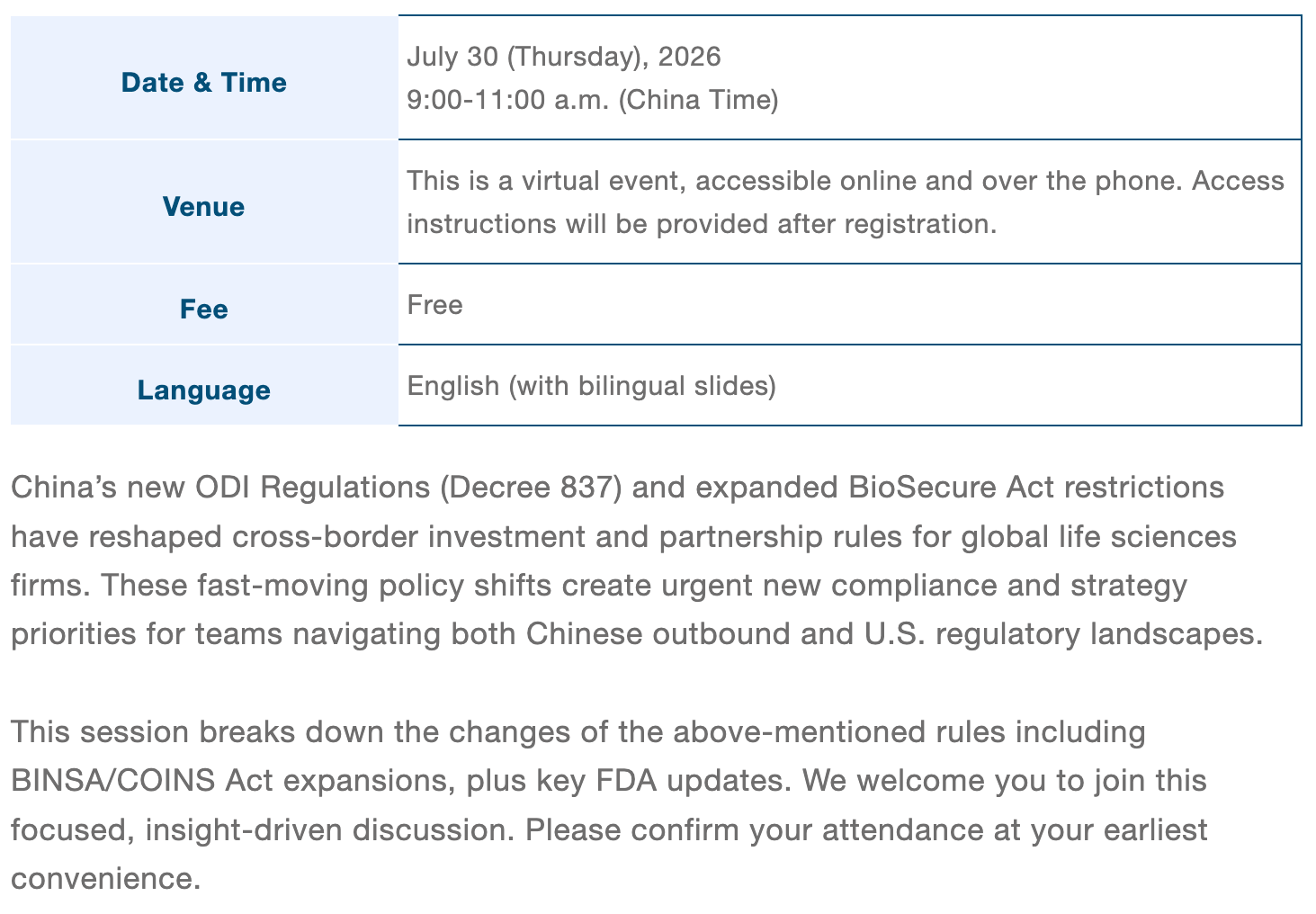The width and height of the screenshot is (1316, 914).
Task: Click the 9:00-11:00 a.m. (China Time) text
Action: pyautogui.click(x=593, y=98)
